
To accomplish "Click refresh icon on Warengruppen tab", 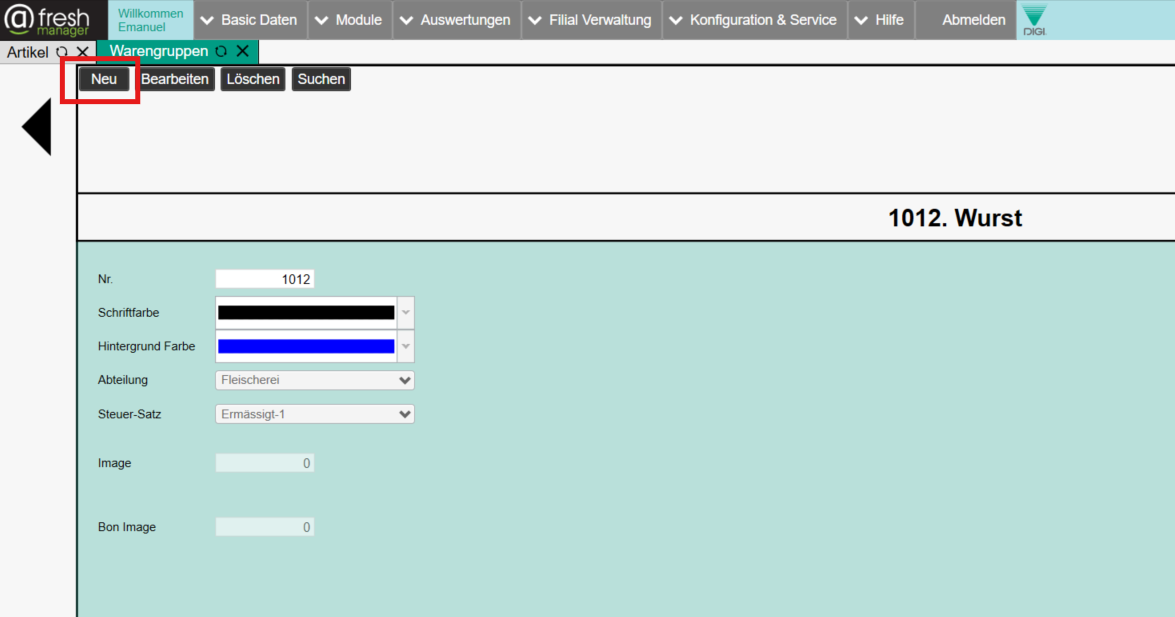I will pos(221,52).
